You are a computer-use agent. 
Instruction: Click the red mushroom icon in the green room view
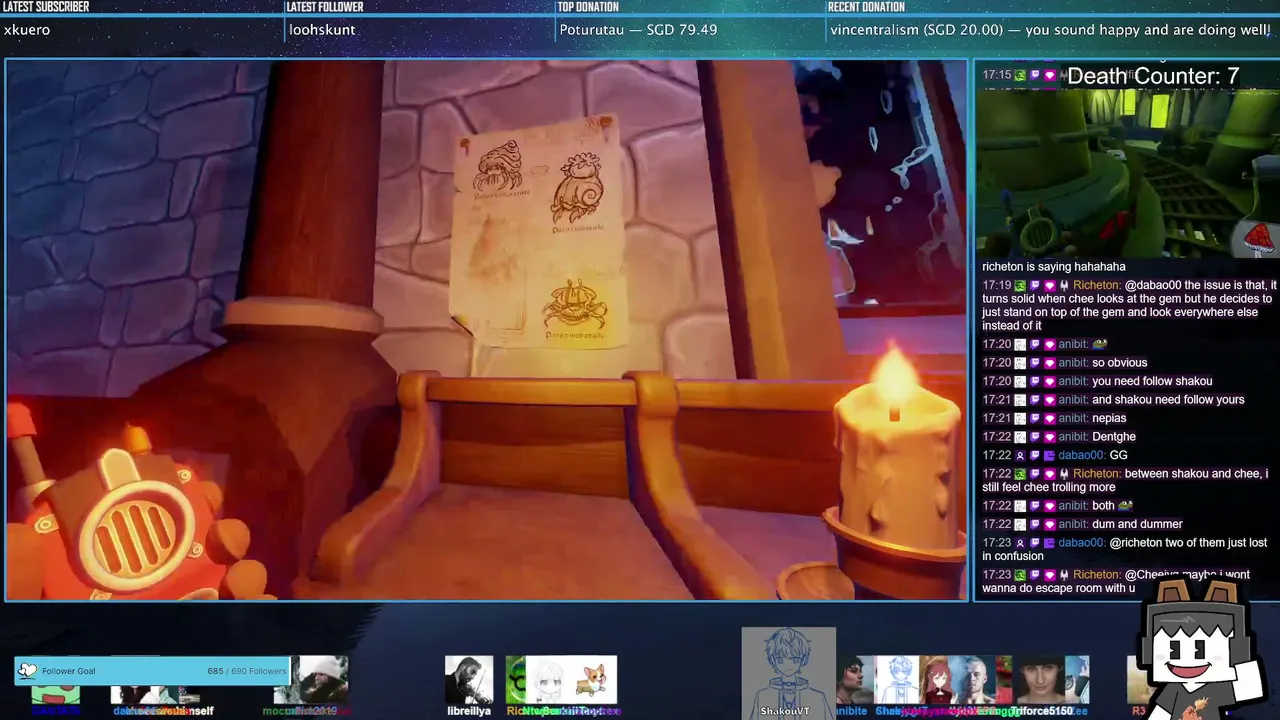(x=1257, y=238)
